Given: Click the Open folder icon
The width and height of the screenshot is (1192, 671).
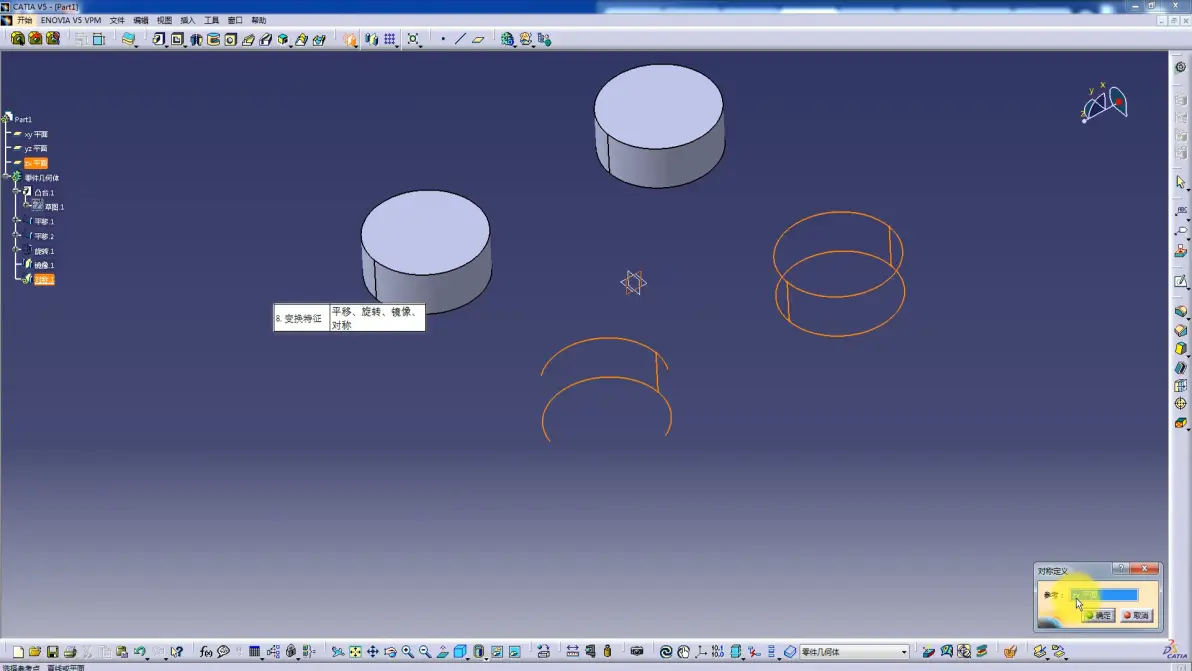Looking at the screenshot, I should 35,652.
